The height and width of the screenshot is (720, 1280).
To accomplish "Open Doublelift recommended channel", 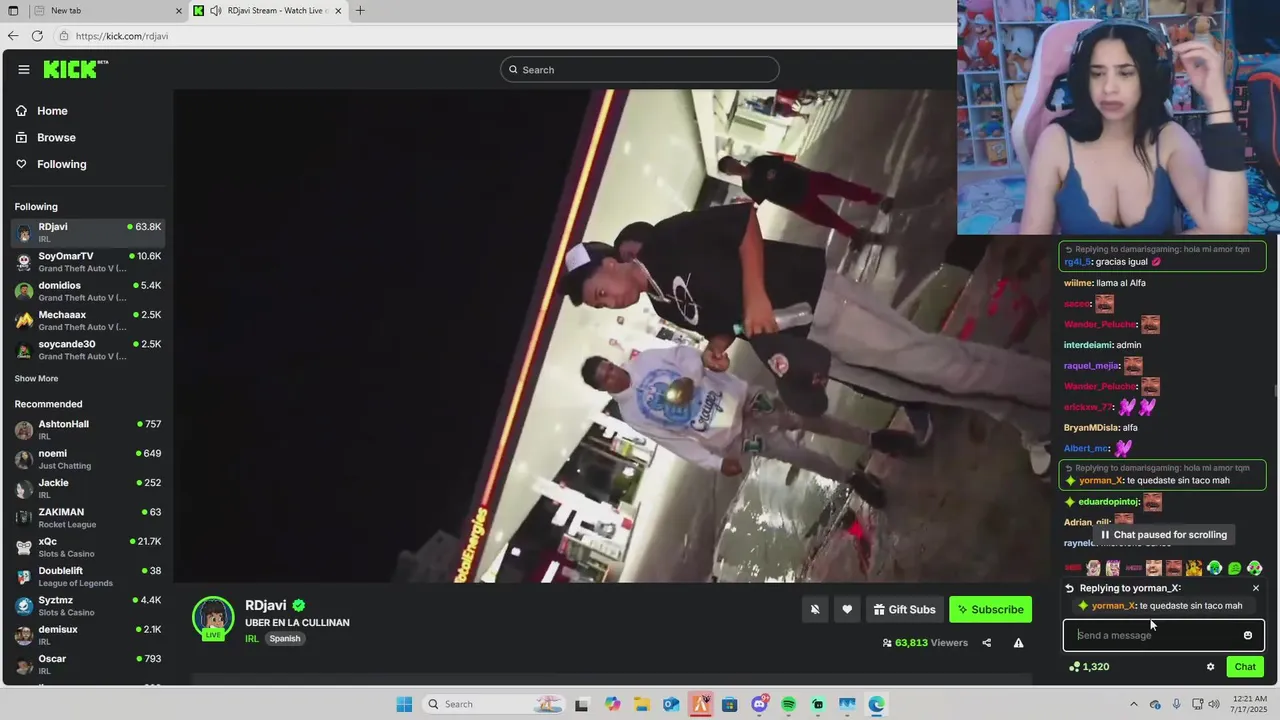I will (x=88, y=576).
